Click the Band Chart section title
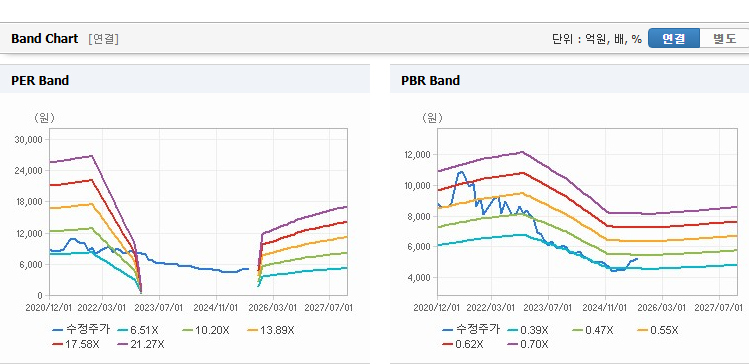 [44, 39]
